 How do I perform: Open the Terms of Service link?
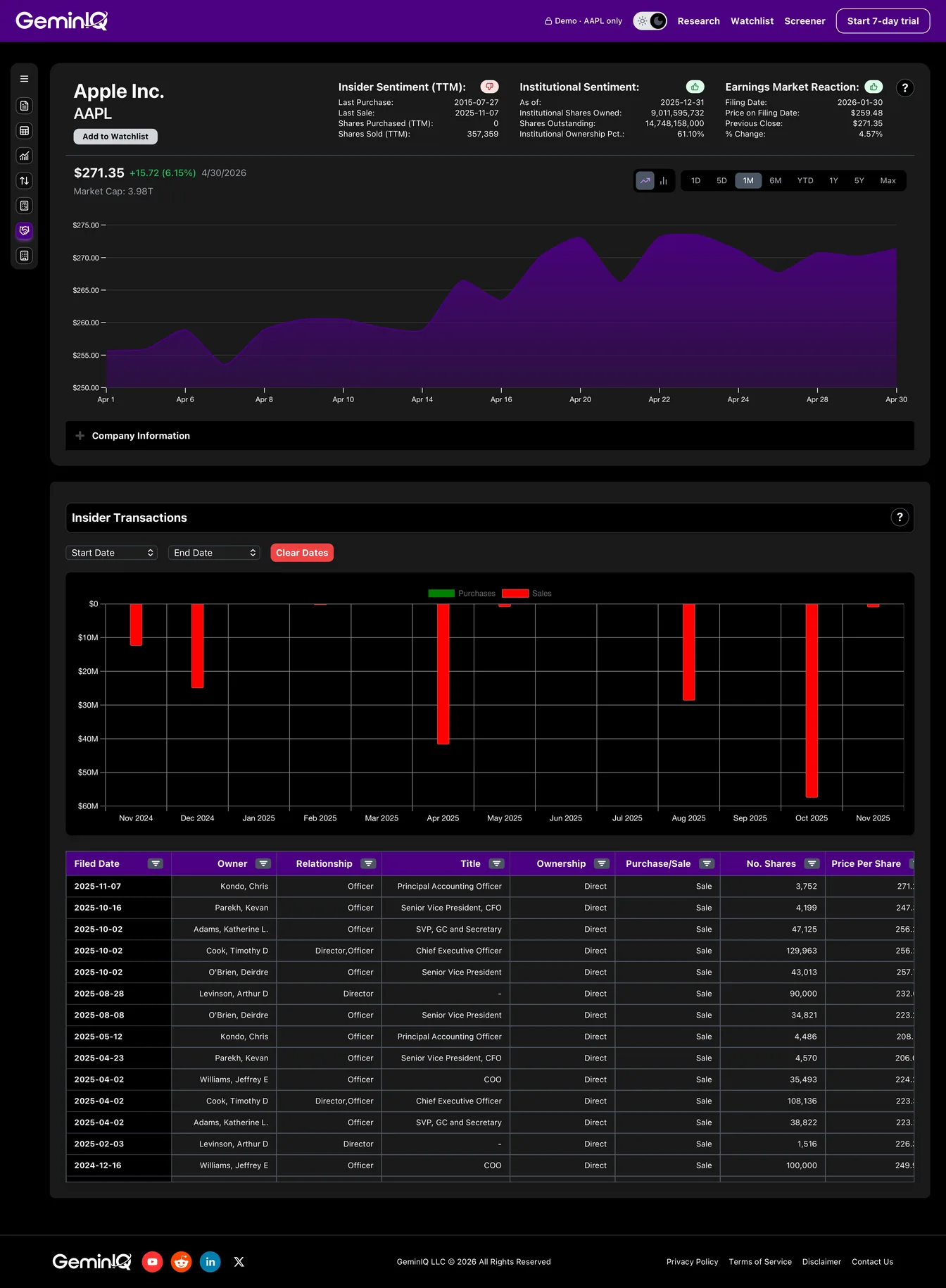pyautogui.click(x=760, y=1262)
